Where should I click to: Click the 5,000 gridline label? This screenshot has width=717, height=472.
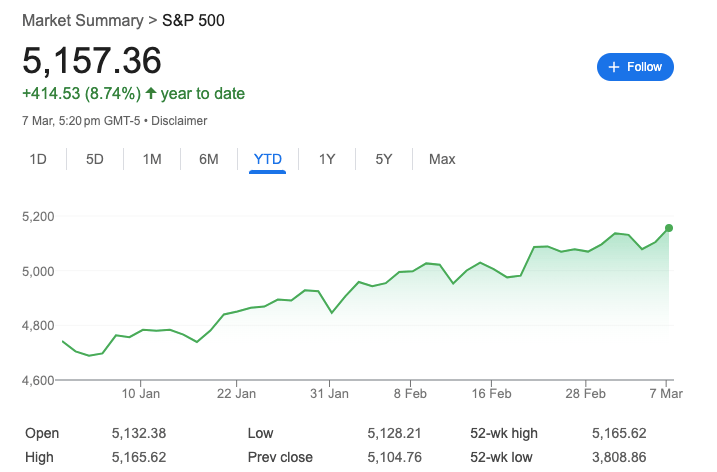38,271
